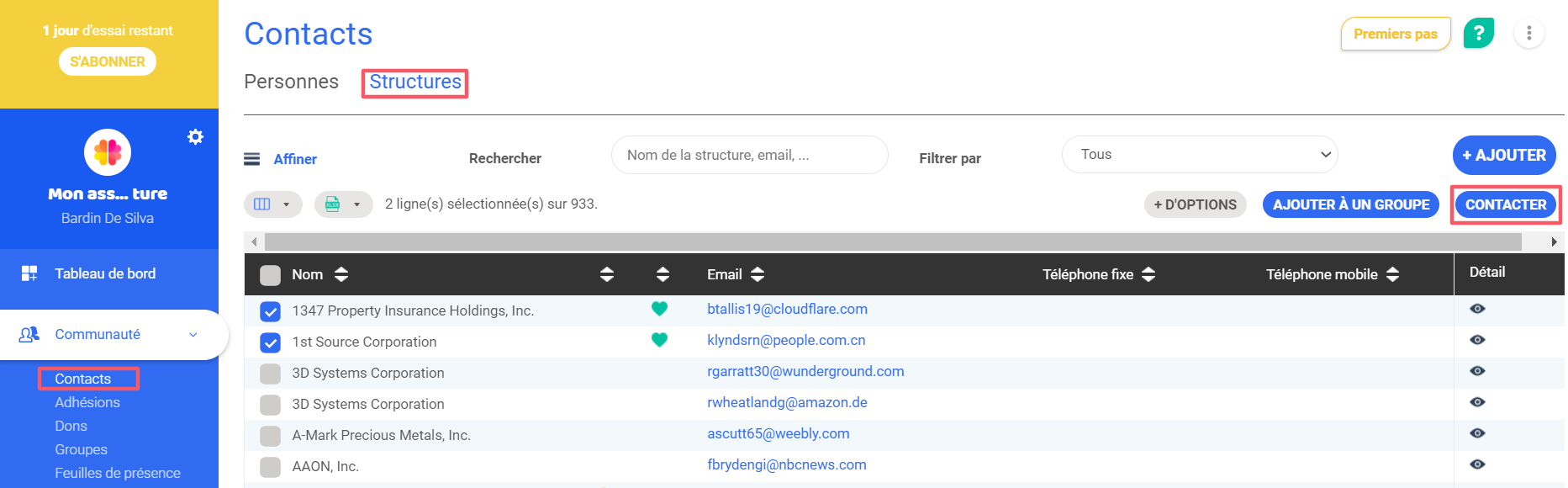Click the Affiner filter lines icon

click(251, 159)
